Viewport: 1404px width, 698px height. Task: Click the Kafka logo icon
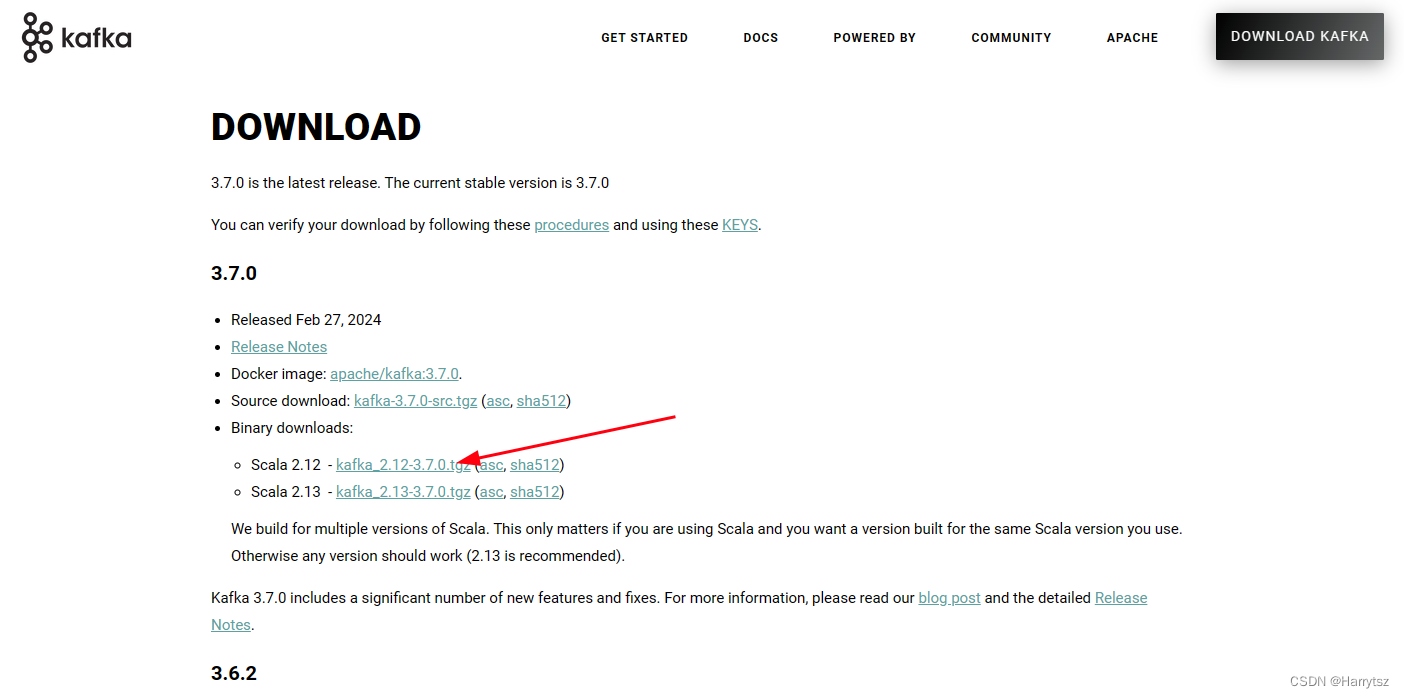38,38
